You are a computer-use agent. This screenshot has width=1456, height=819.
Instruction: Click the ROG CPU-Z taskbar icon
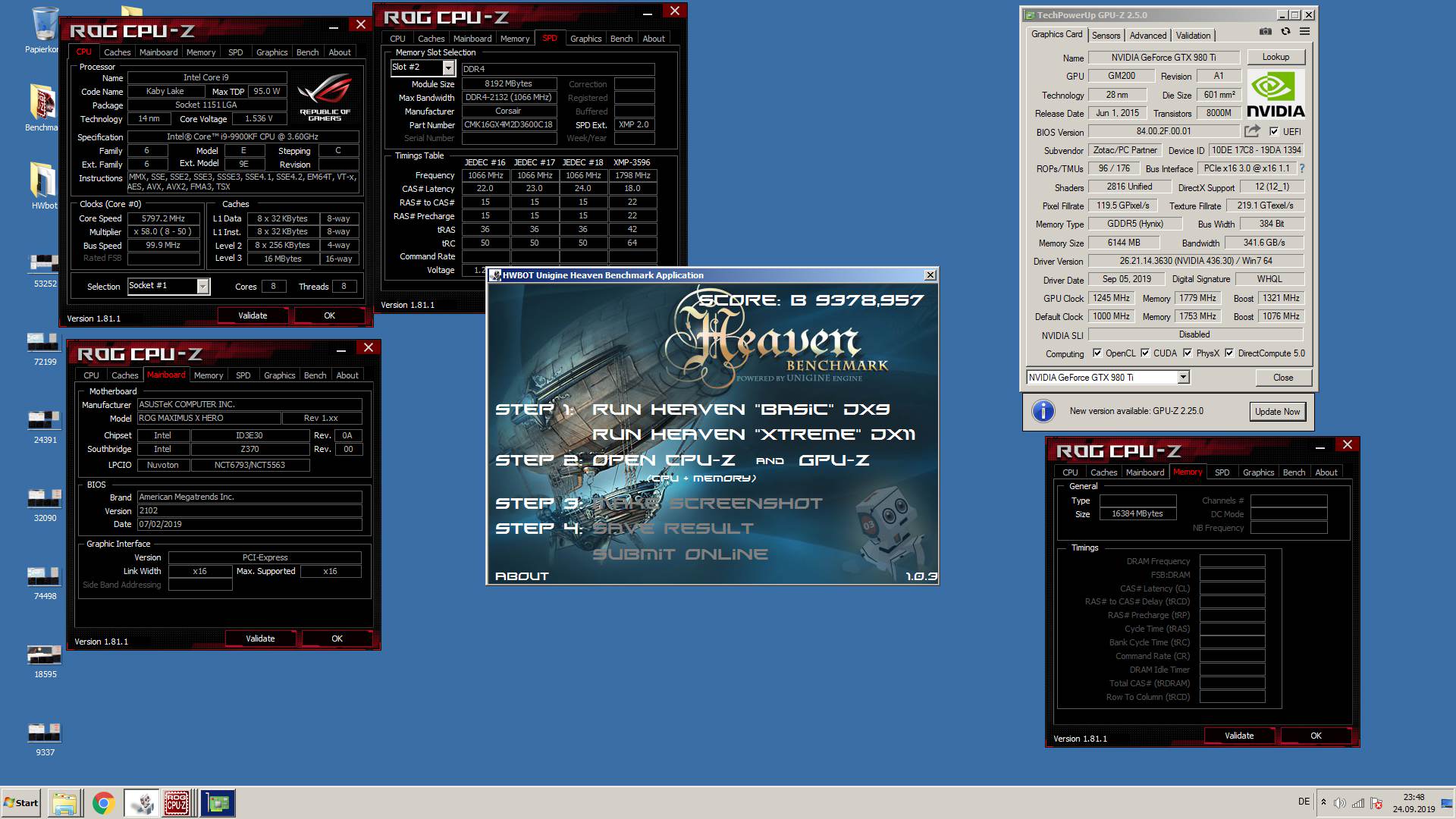[x=177, y=803]
